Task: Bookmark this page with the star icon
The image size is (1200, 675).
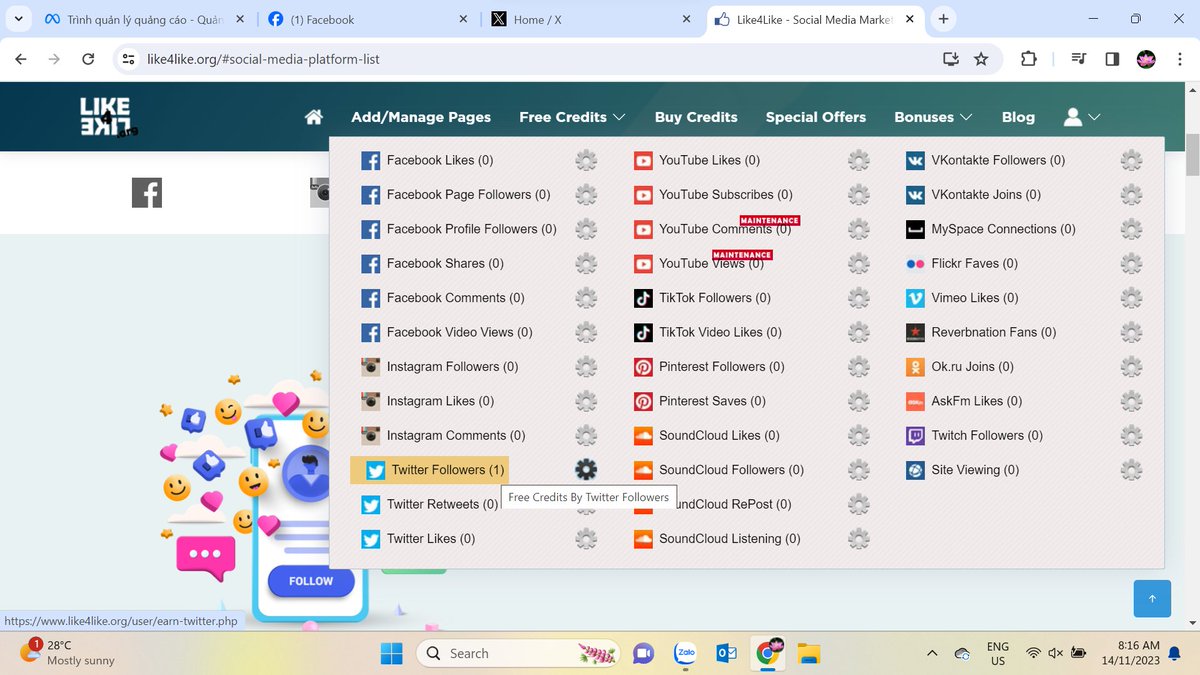Action: tap(981, 59)
